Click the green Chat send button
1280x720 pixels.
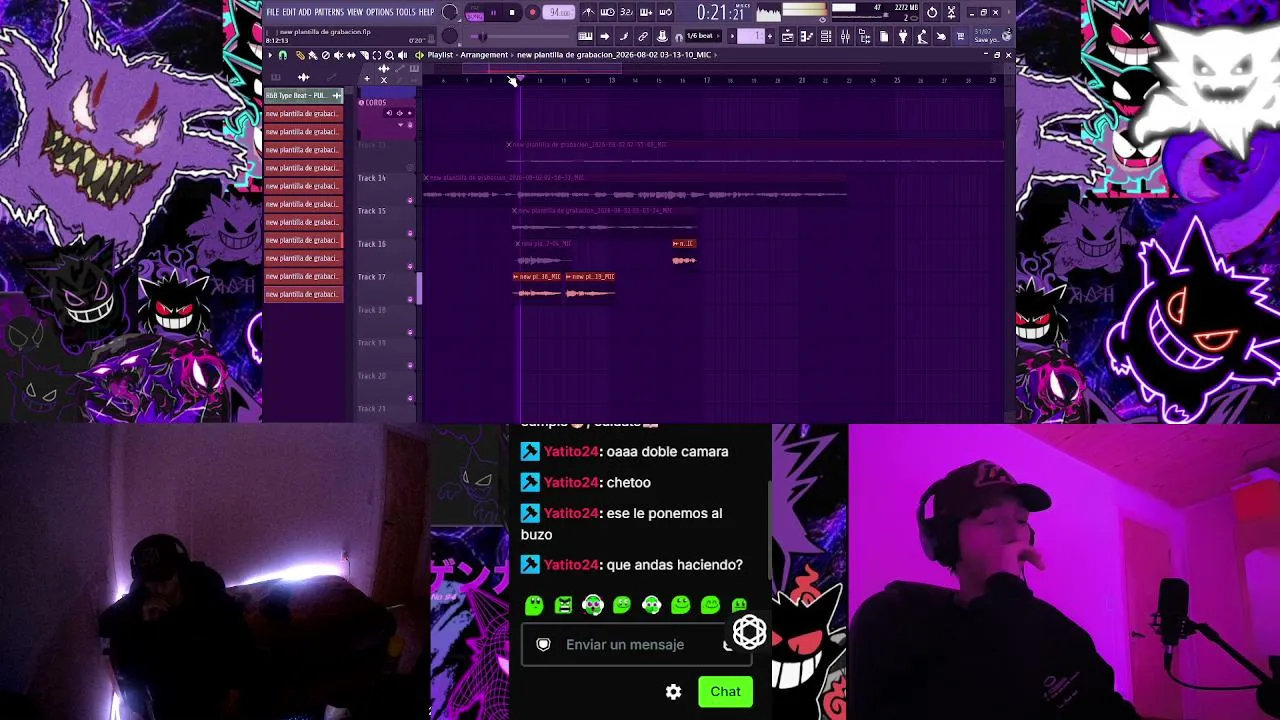pos(725,692)
